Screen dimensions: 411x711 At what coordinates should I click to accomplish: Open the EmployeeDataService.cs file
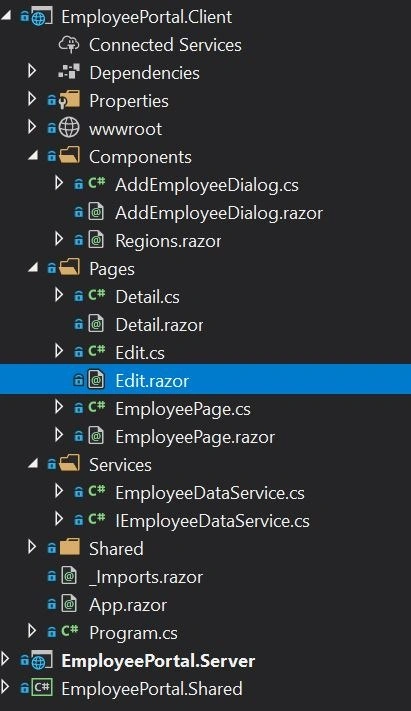(210, 493)
